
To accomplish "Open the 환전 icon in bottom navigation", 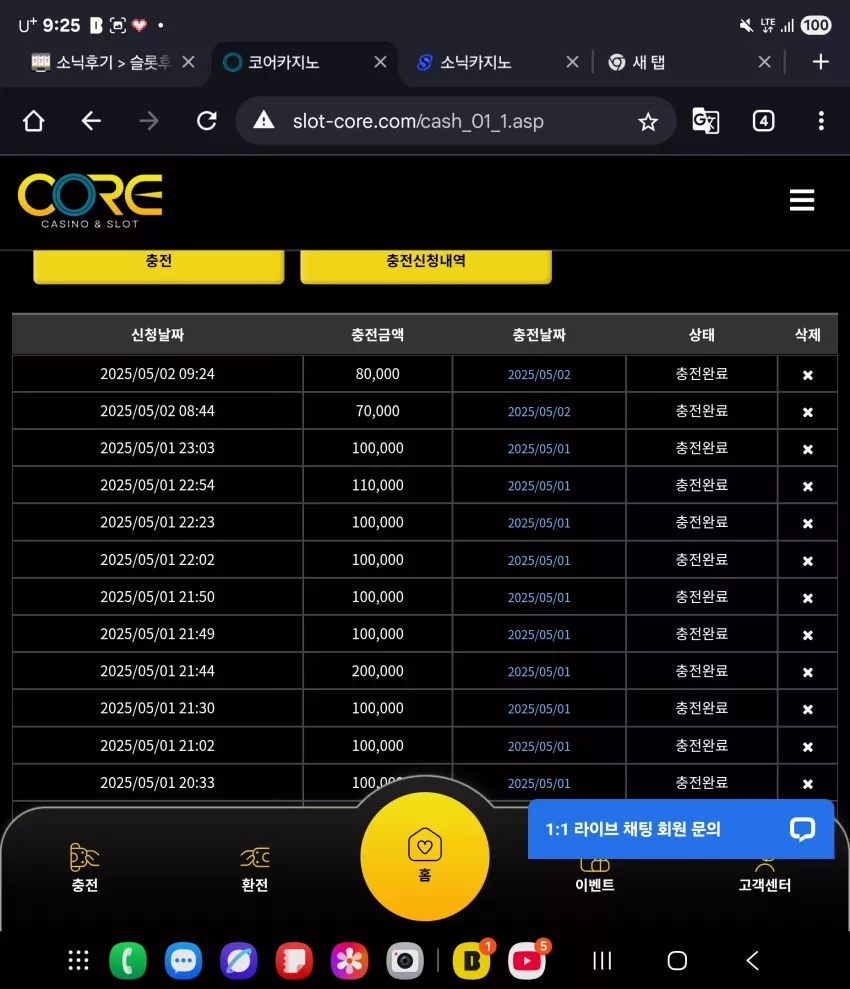I will 255,869.
